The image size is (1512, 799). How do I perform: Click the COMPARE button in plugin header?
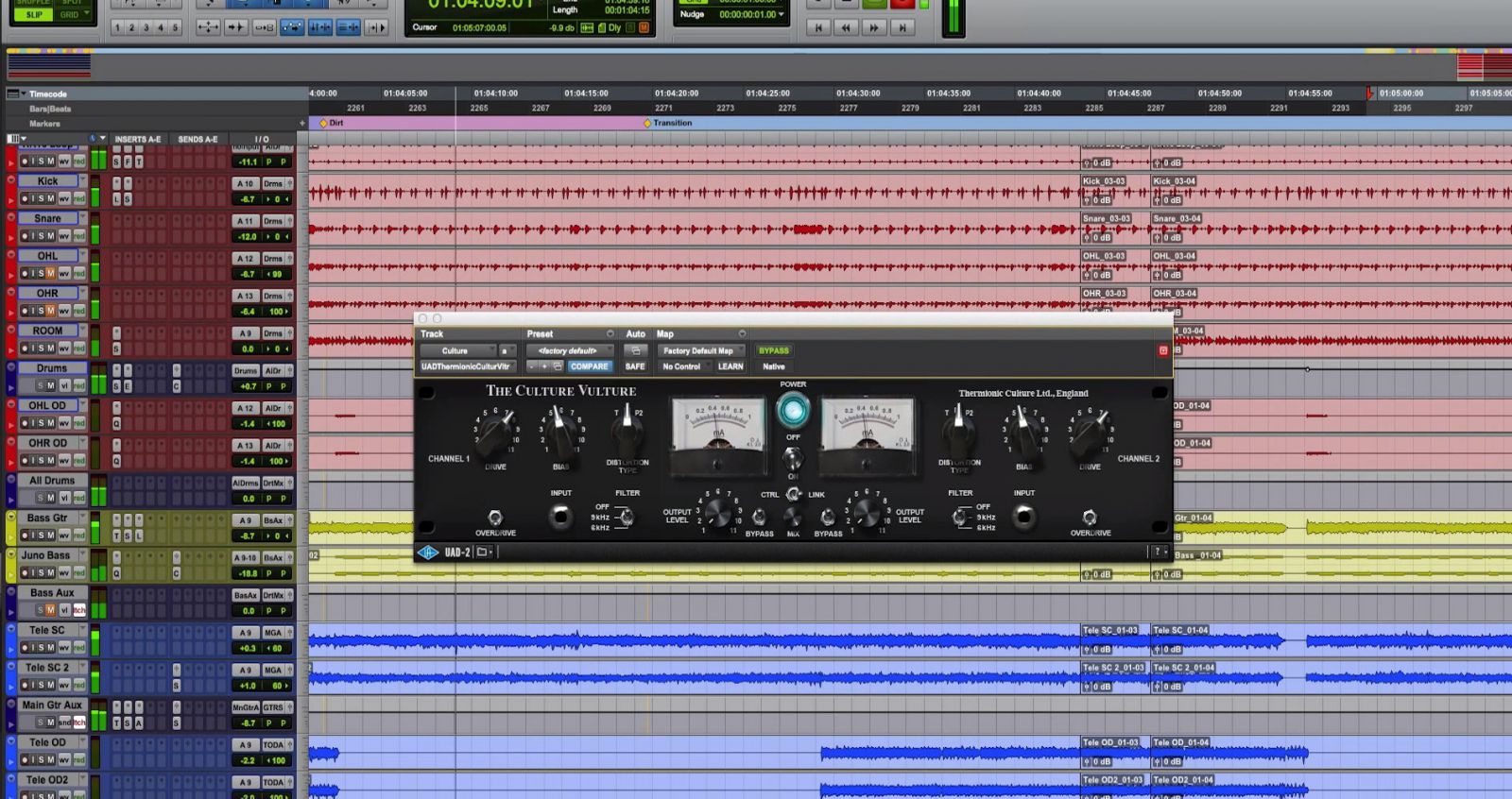(x=589, y=366)
